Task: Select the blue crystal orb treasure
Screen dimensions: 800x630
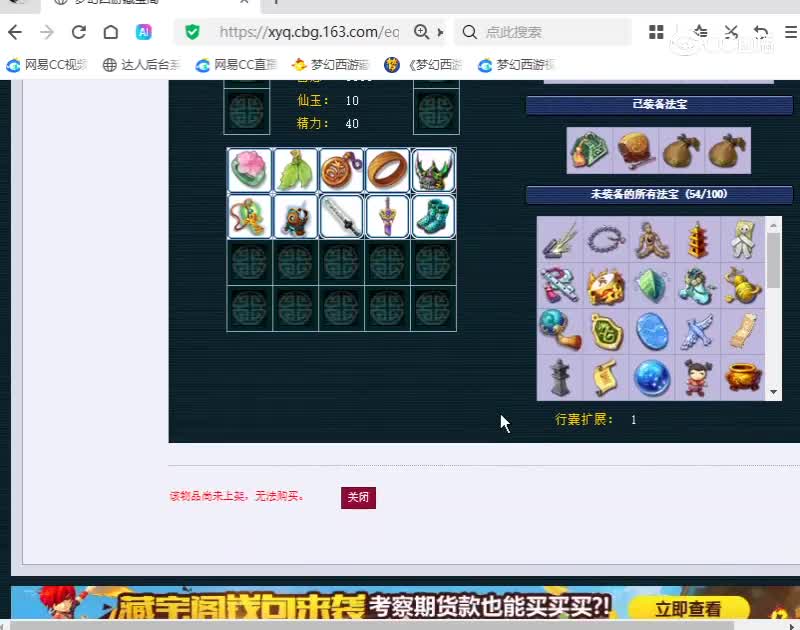Action: coord(652,378)
